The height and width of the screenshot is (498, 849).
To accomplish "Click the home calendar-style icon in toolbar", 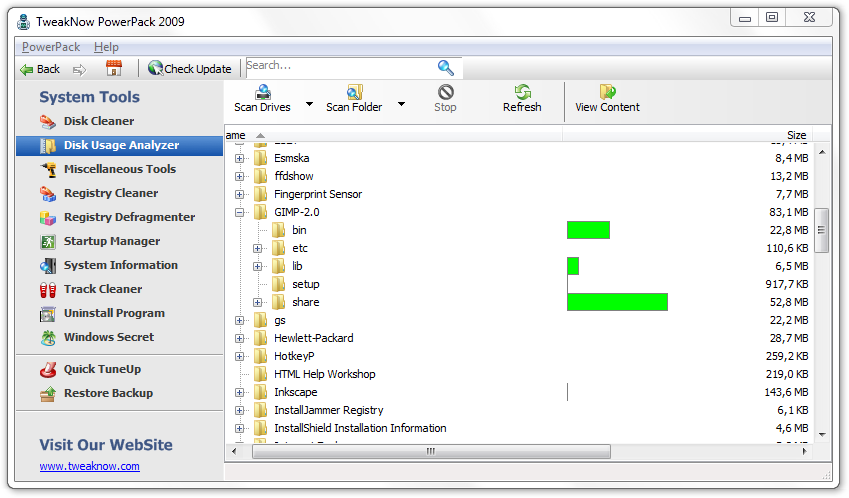I will (114, 69).
